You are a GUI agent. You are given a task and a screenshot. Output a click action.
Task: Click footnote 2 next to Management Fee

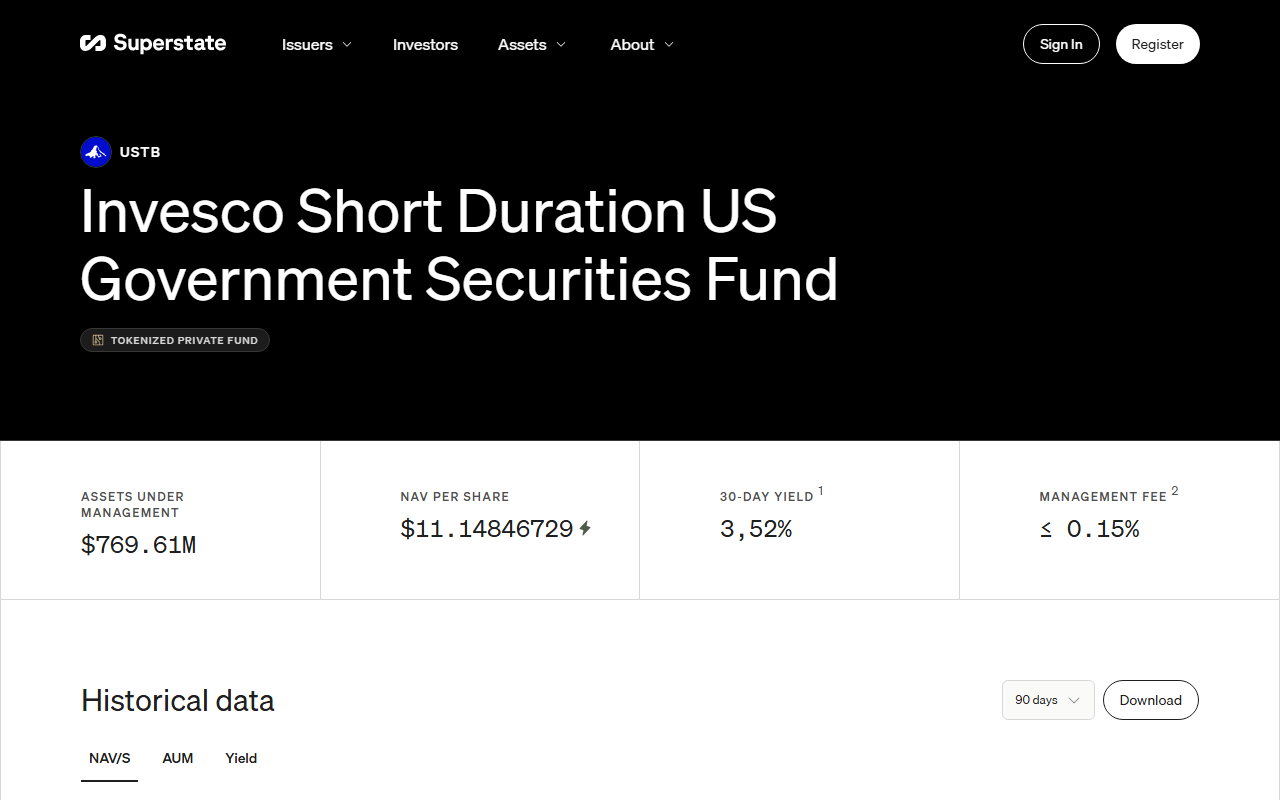click(x=1175, y=490)
